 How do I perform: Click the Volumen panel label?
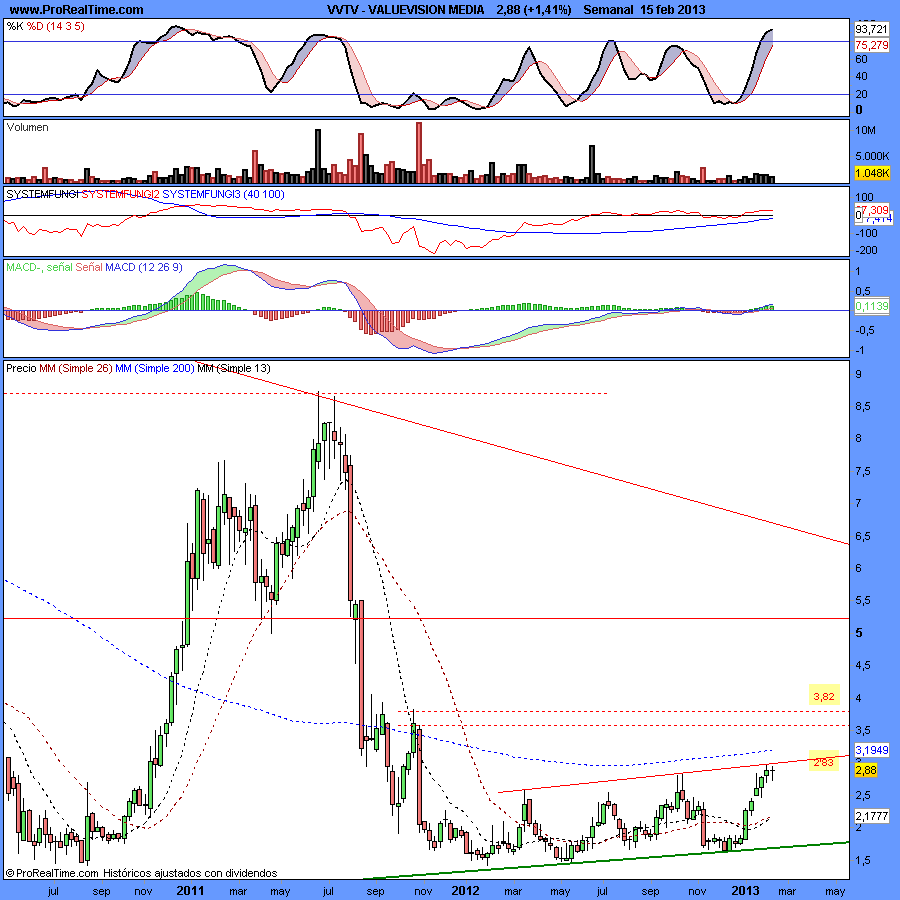(28, 127)
